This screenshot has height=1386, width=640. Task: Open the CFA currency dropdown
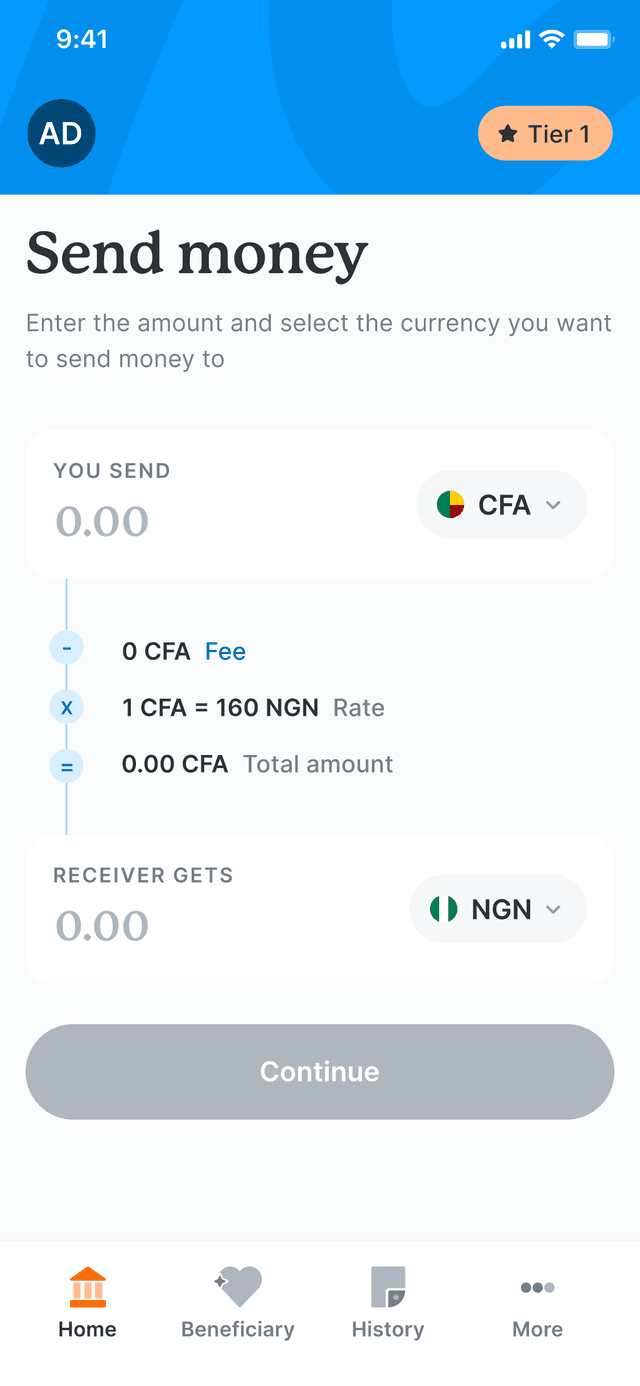tap(501, 505)
